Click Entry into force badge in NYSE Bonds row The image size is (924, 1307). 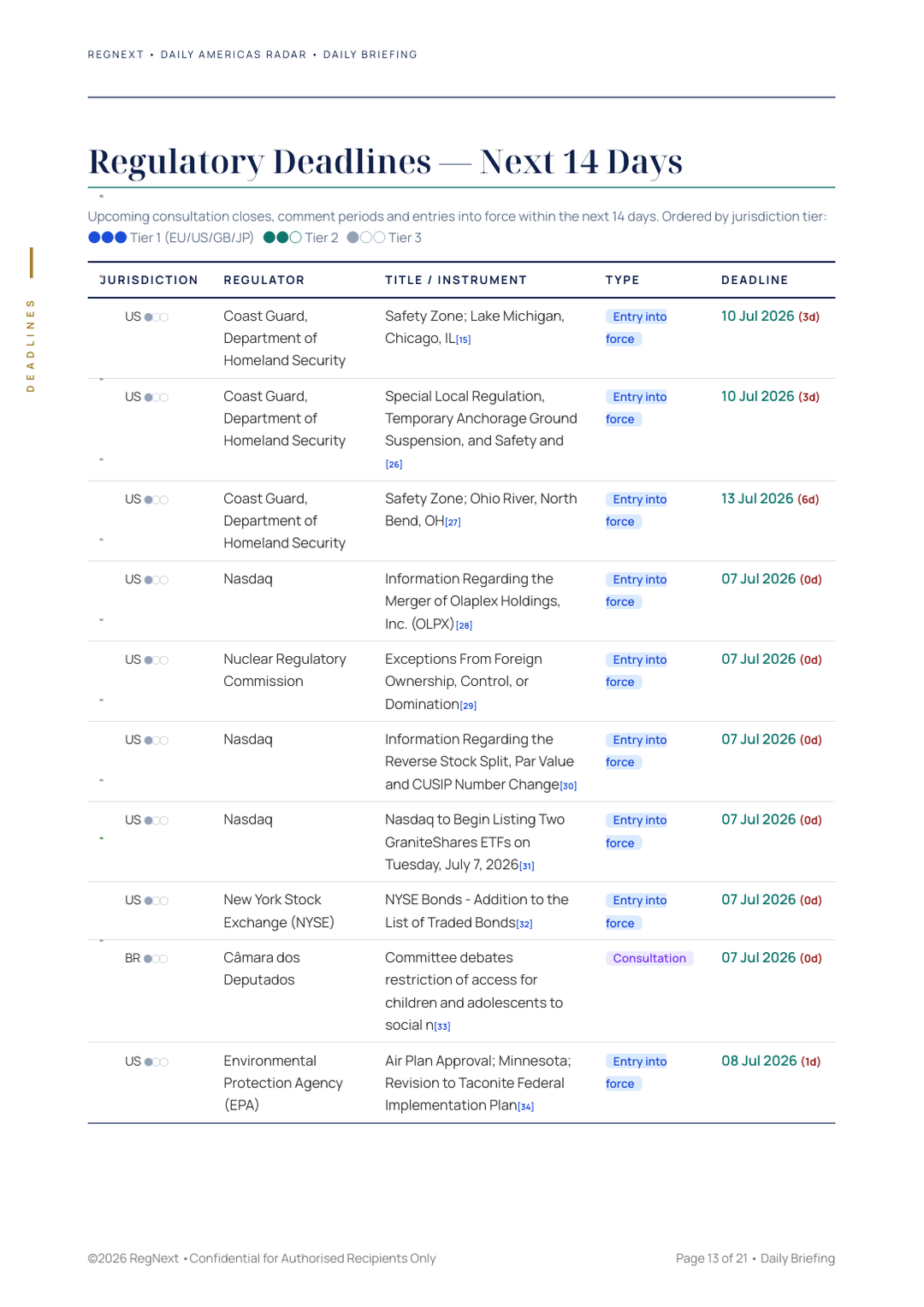click(637, 912)
